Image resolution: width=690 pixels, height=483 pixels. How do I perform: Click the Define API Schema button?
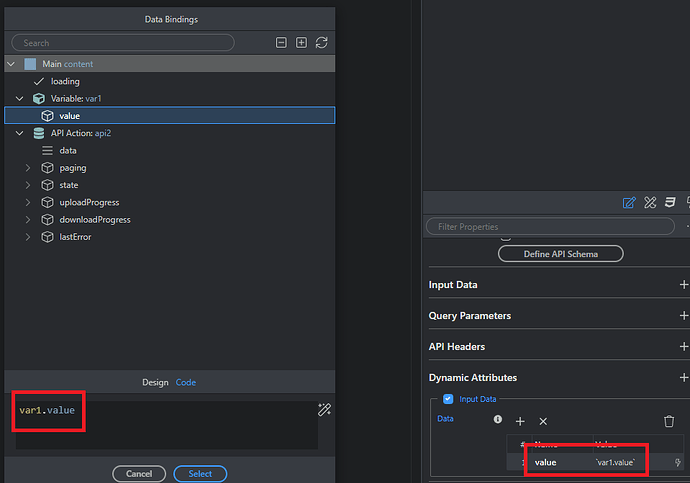[x=561, y=254]
